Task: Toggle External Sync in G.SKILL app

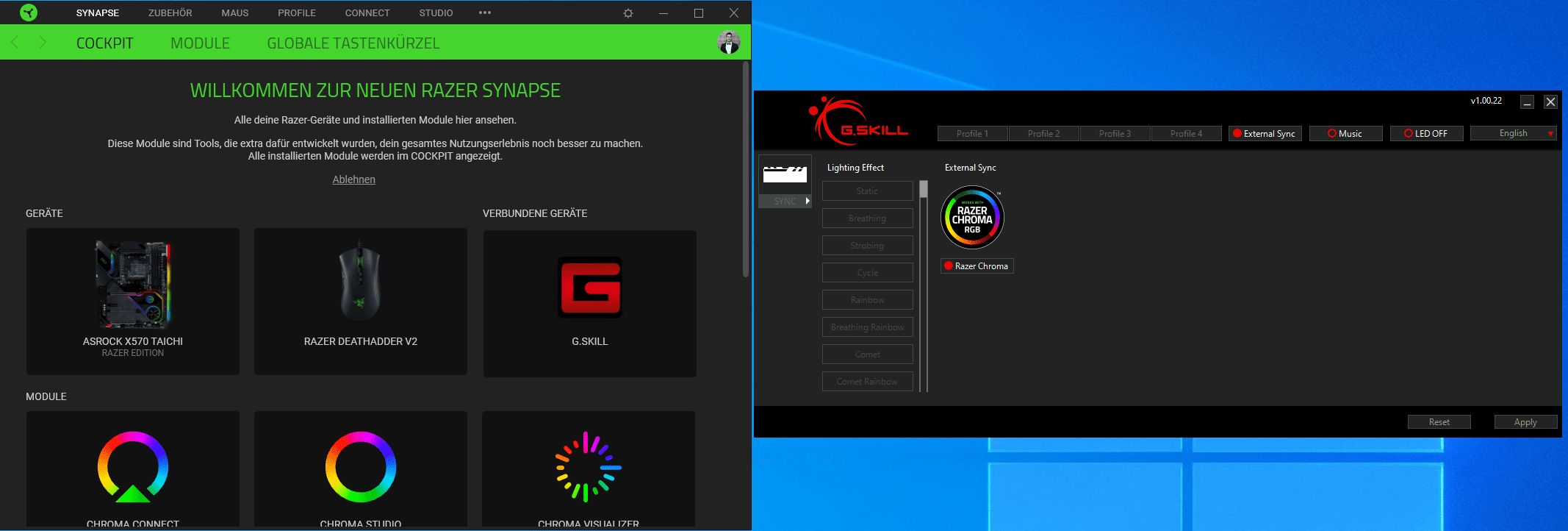Action: [x=1265, y=134]
